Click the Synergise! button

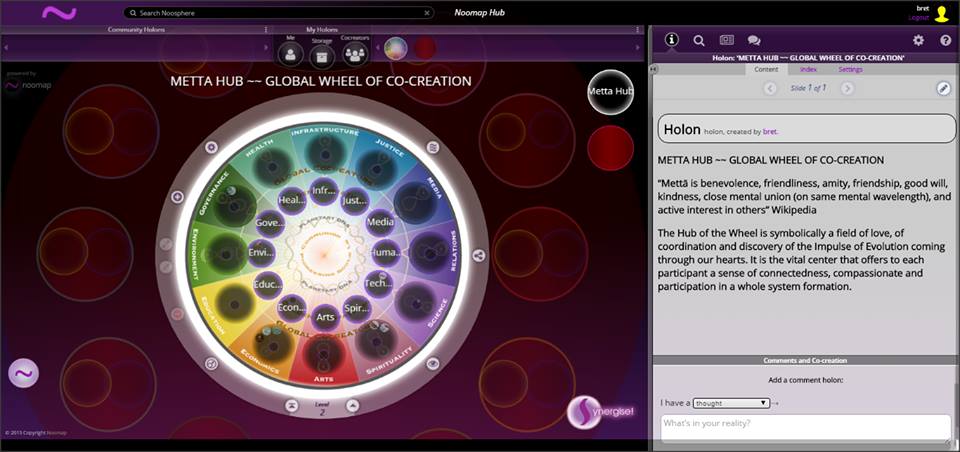coord(600,413)
